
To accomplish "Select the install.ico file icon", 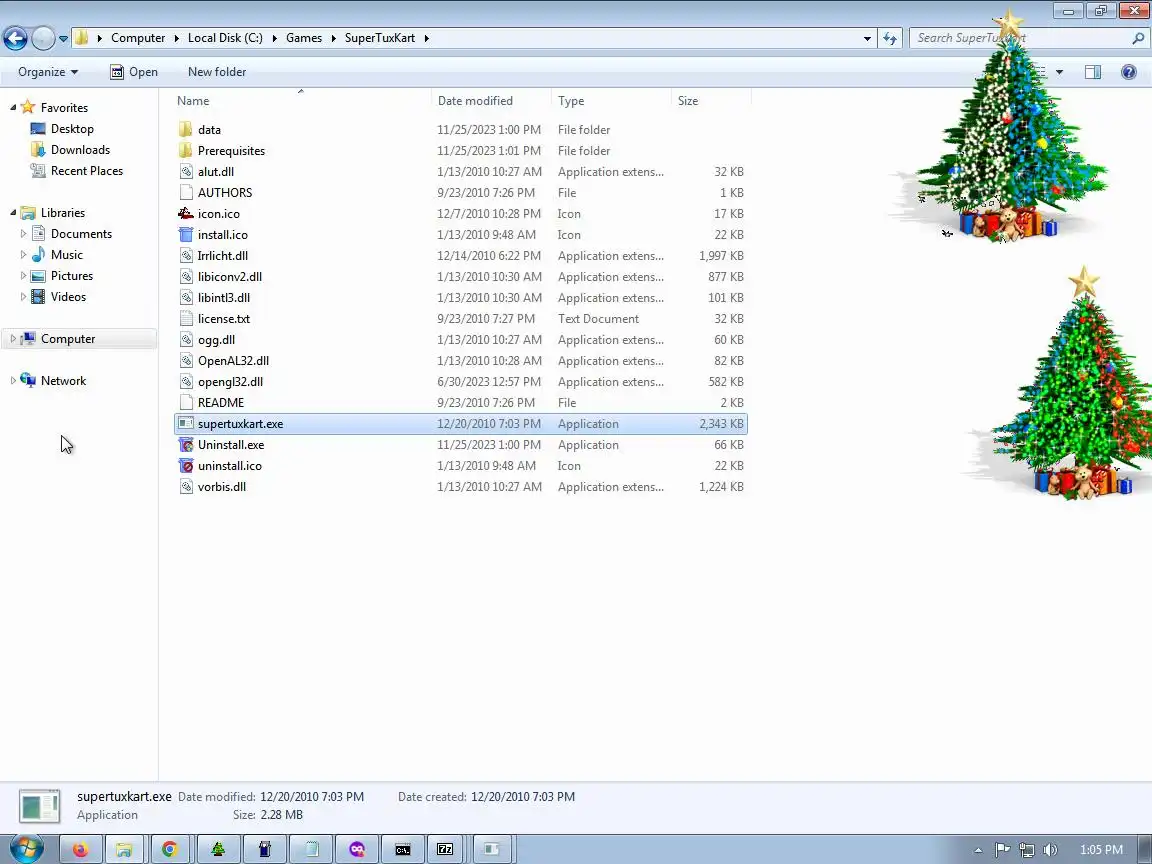I will coord(186,234).
